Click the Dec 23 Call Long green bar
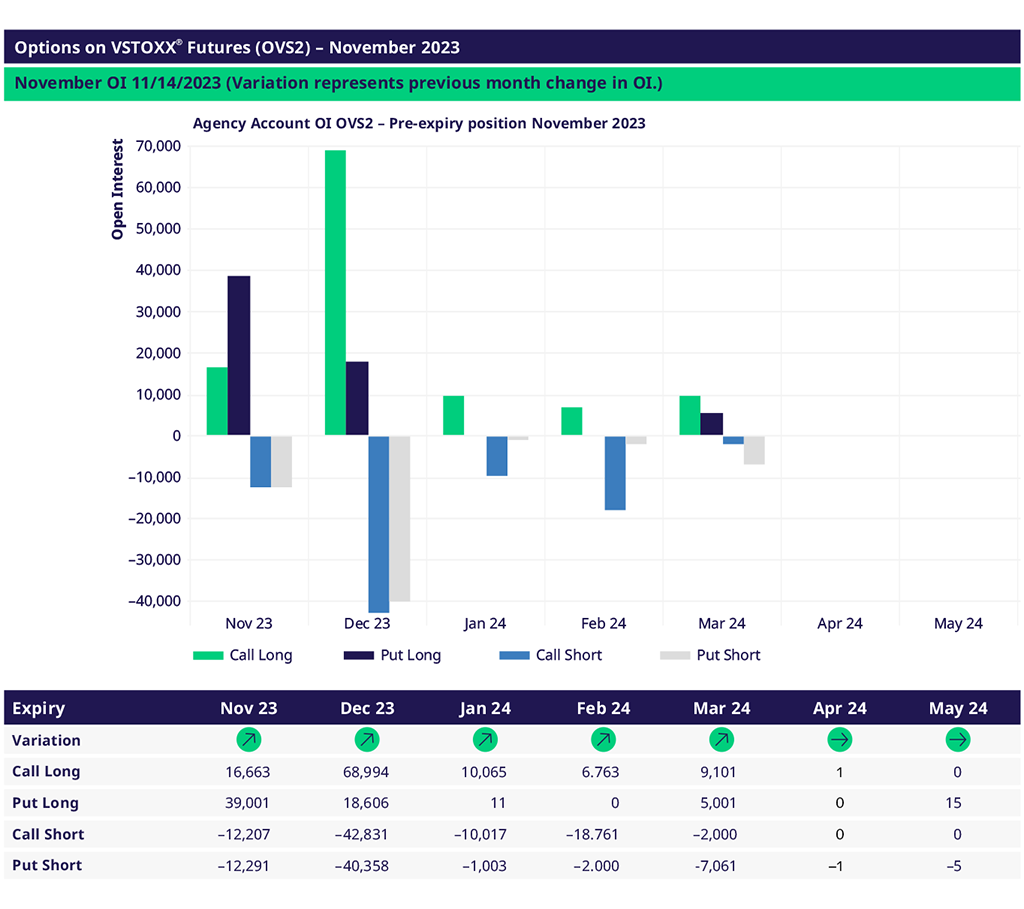The width and height of the screenshot is (1024, 909). point(335,292)
